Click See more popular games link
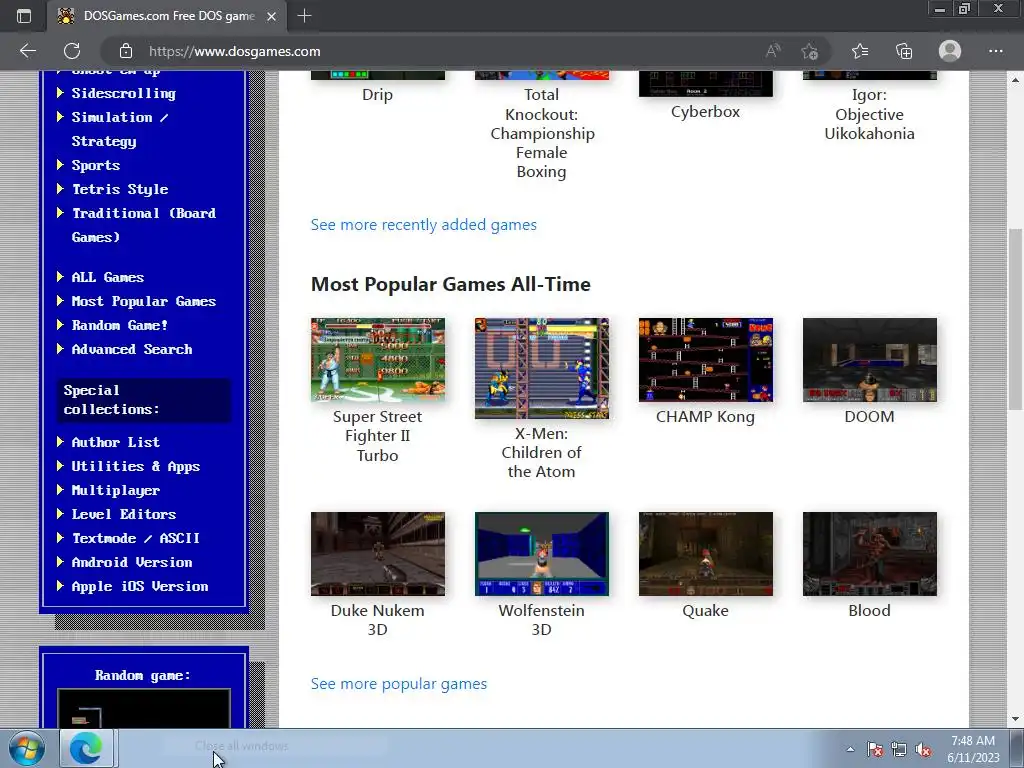Image resolution: width=1024 pixels, height=768 pixels. coord(399,684)
